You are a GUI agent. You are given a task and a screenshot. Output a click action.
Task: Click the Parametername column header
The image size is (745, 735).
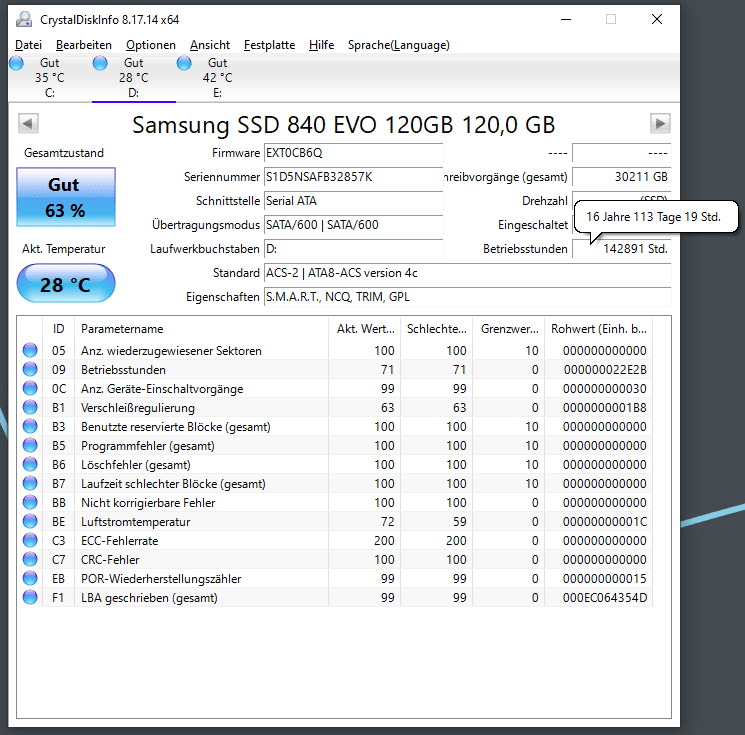click(x=201, y=329)
